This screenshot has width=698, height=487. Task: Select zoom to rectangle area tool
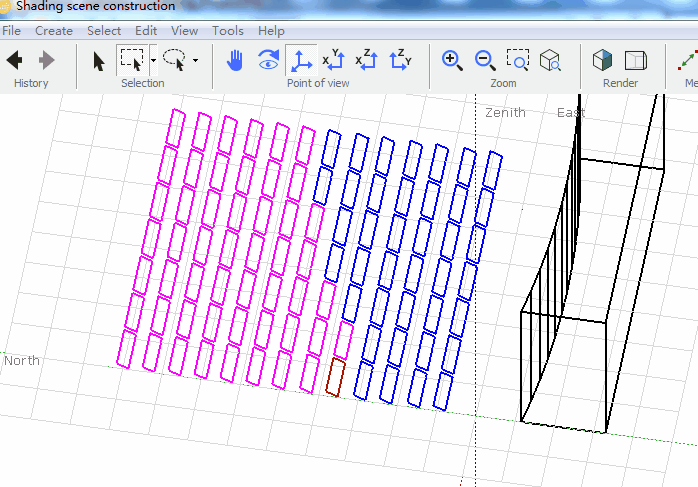(x=518, y=60)
